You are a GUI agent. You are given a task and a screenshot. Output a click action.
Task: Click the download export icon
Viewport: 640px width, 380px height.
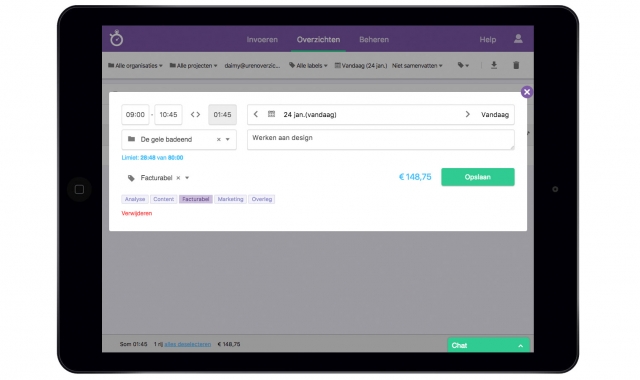[494, 65]
